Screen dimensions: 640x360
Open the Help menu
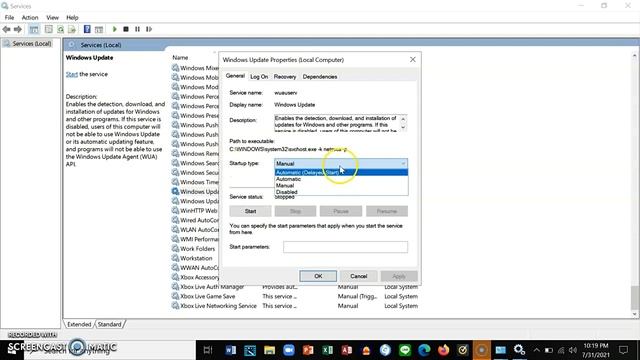72,18
